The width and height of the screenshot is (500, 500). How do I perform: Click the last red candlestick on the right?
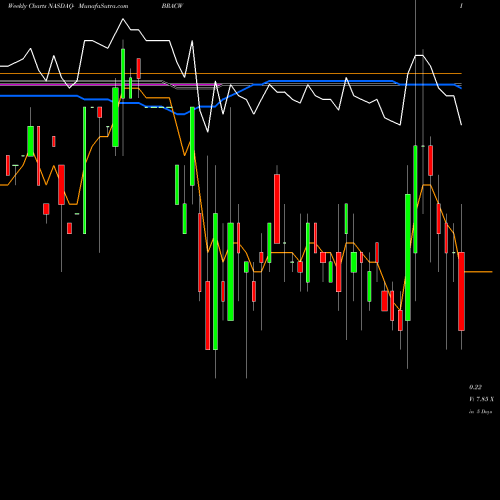pyautogui.click(x=461, y=291)
